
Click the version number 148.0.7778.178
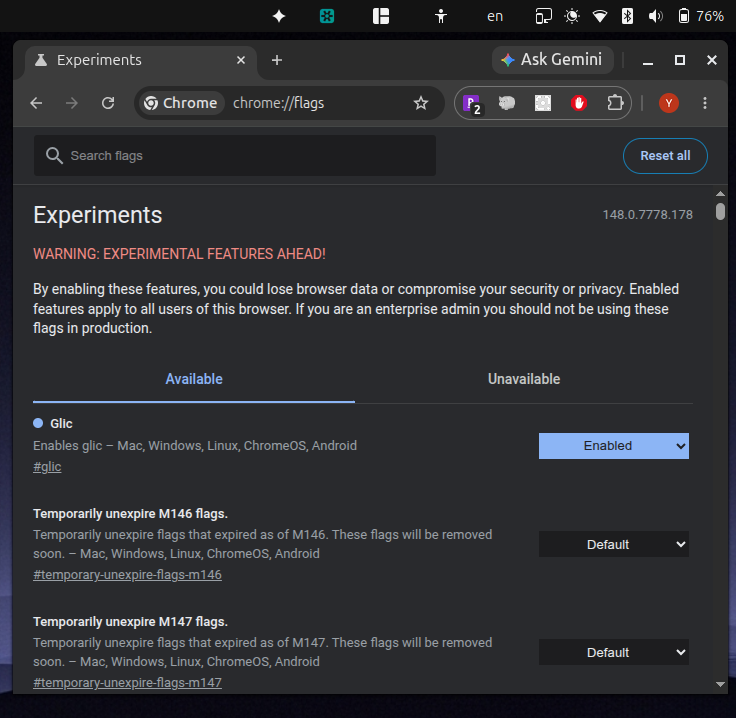pos(647,215)
